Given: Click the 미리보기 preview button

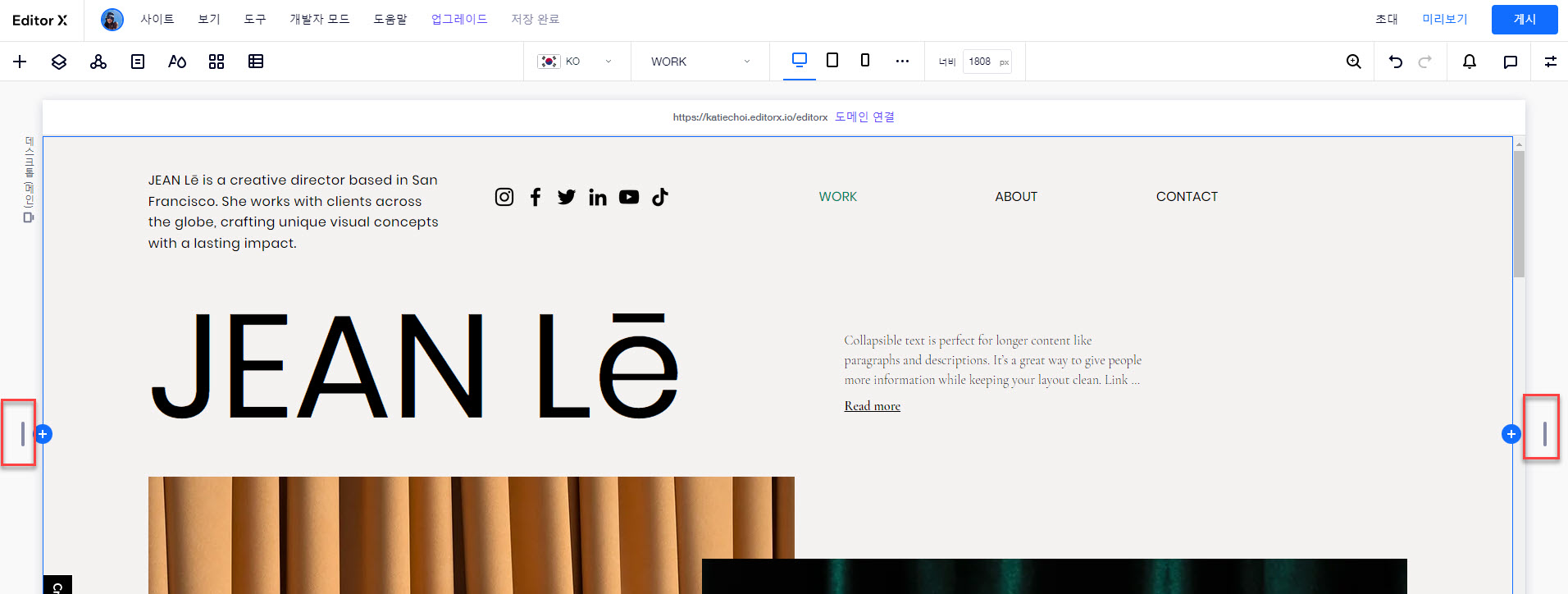Looking at the screenshot, I should coord(1445,19).
